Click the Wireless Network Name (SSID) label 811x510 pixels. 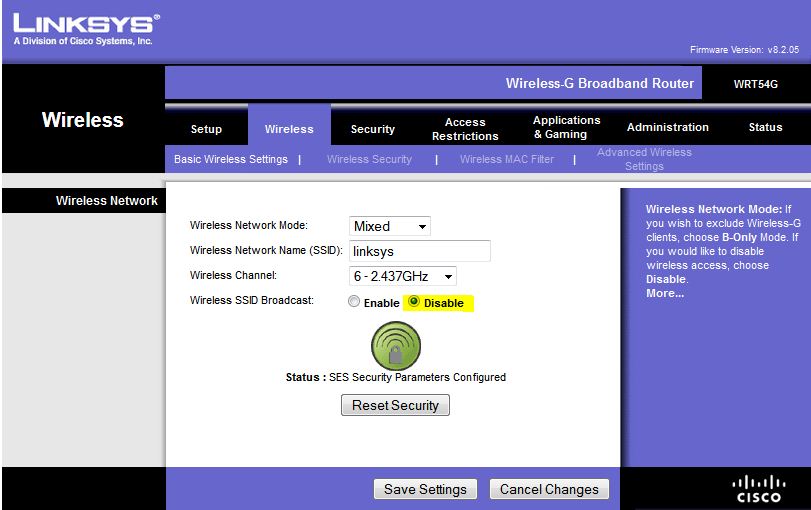pyautogui.click(x=266, y=250)
